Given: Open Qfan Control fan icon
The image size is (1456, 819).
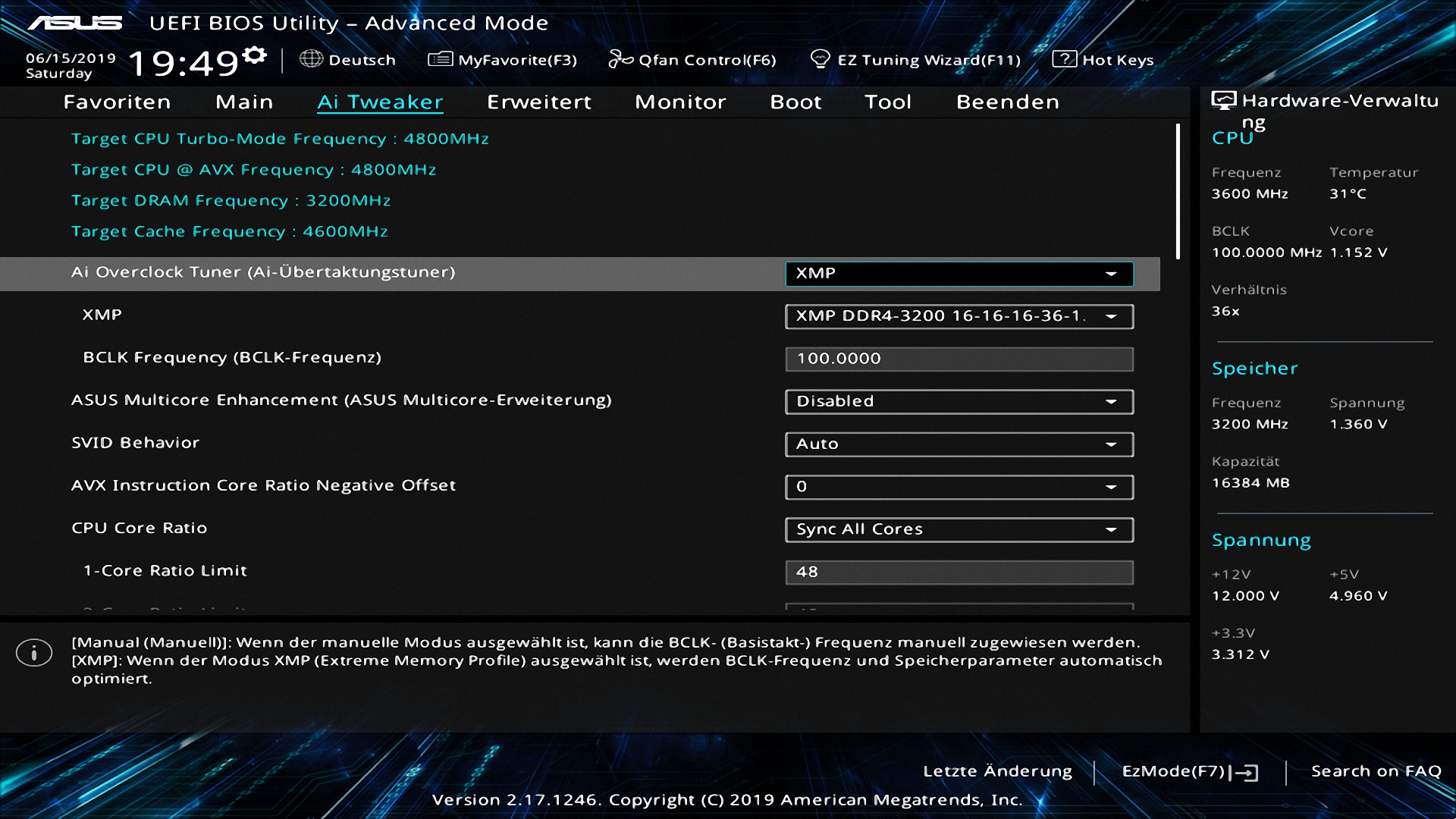Looking at the screenshot, I should (620, 59).
